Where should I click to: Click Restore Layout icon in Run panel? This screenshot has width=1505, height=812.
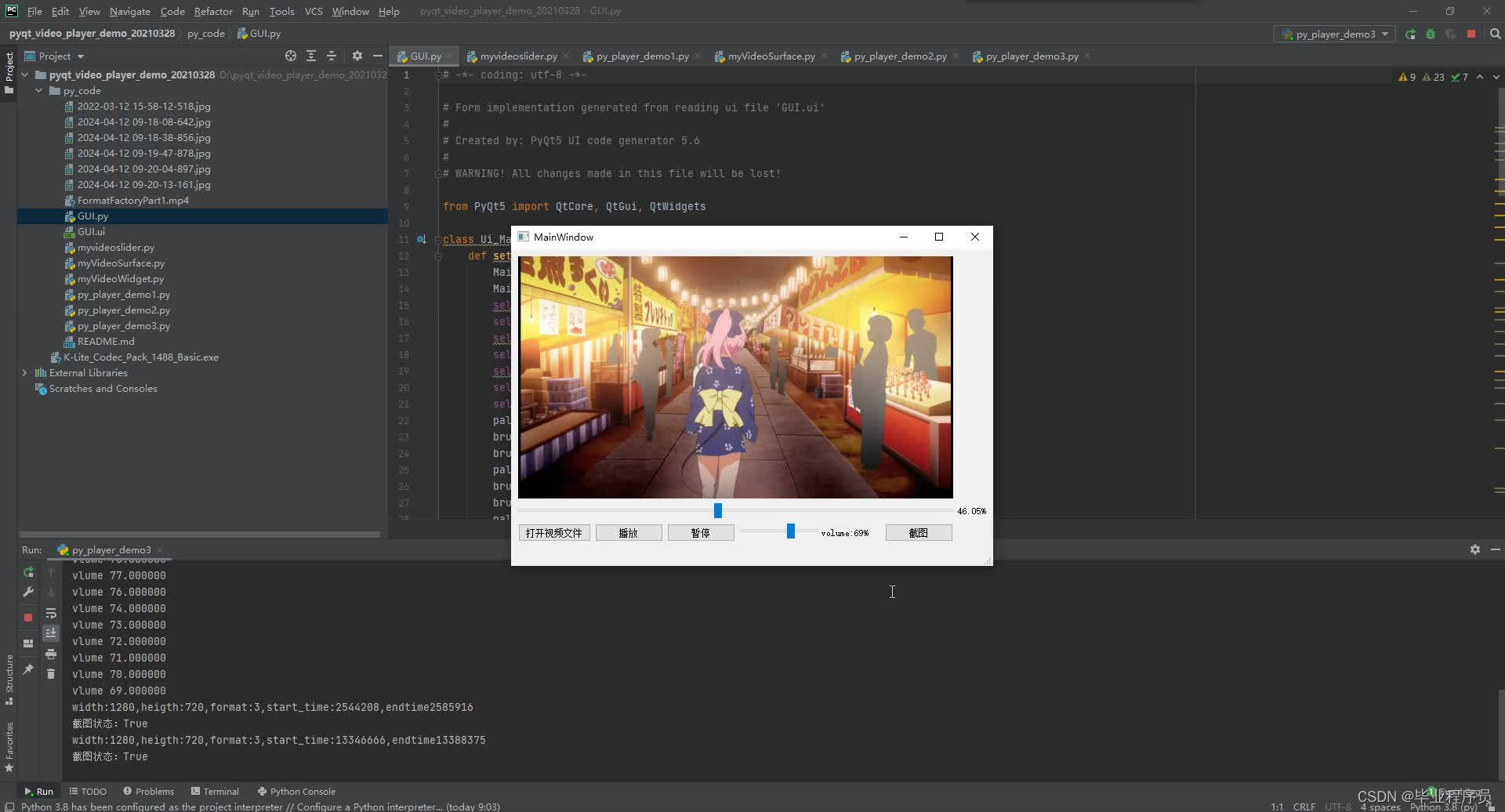pyautogui.click(x=28, y=643)
